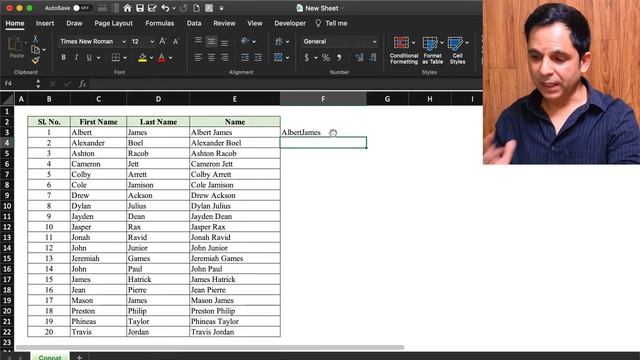This screenshot has height=360, width=640.
Task: Expand the Quick Access Toolbar customize arrow
Action: tap(221, 8)
